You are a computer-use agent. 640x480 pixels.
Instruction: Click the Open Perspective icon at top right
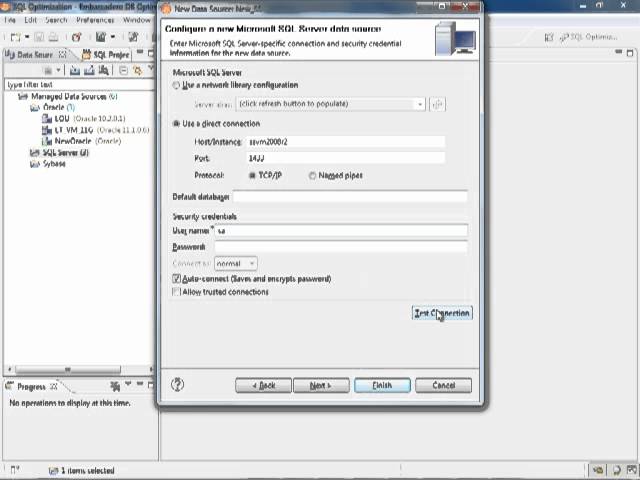click(x=549, y=38)
